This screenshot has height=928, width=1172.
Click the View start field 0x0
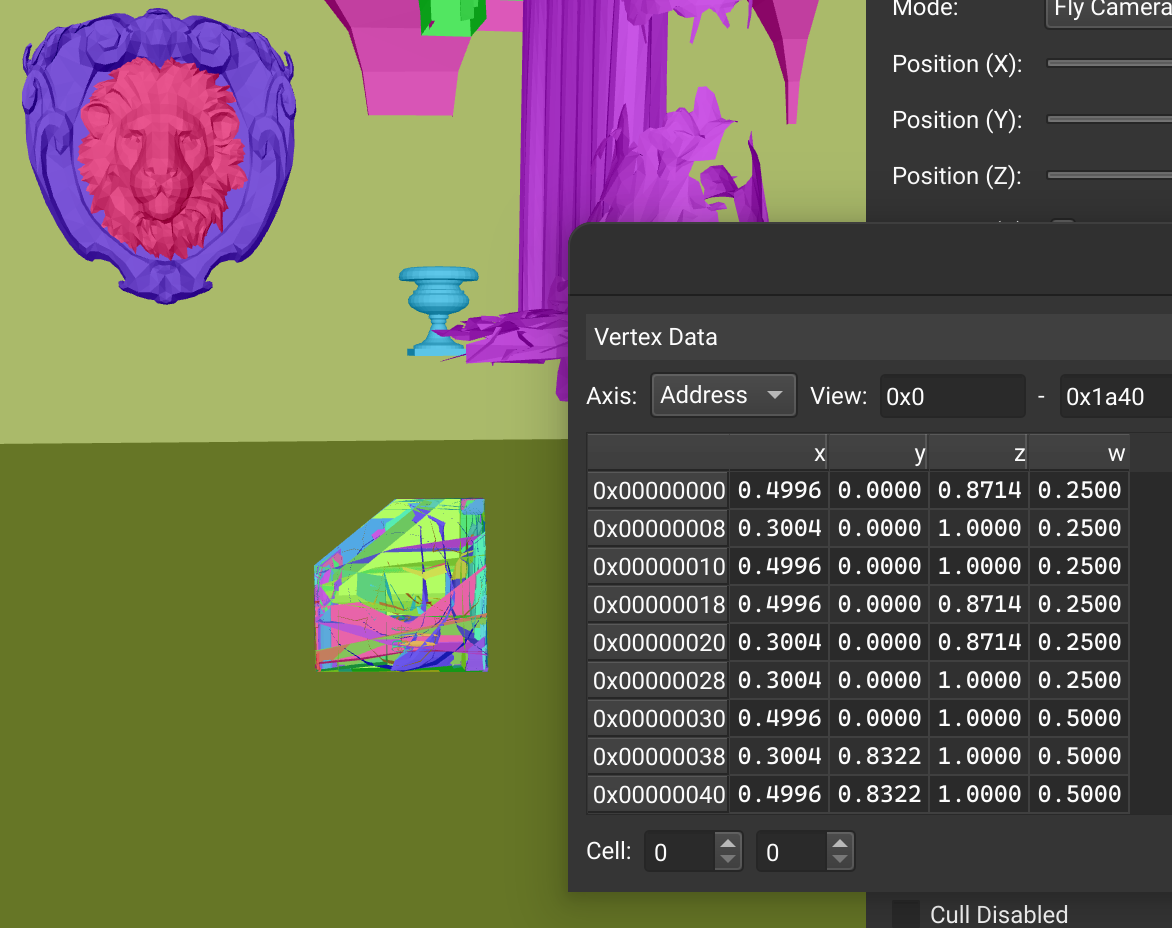[x=952, y=396]
